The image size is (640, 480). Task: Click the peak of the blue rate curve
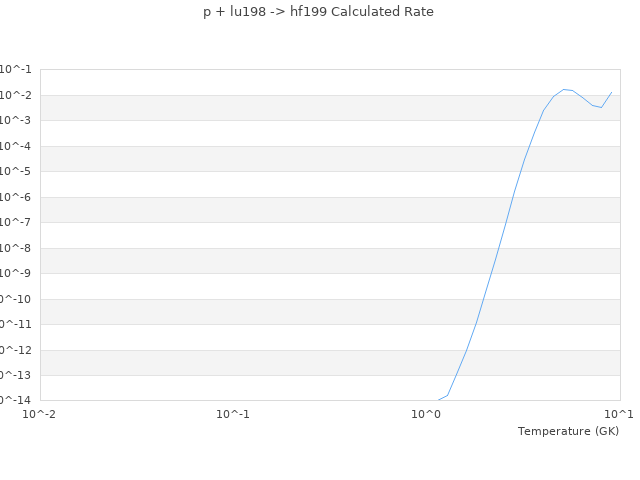pyautogui.click(x=564, y=89)
